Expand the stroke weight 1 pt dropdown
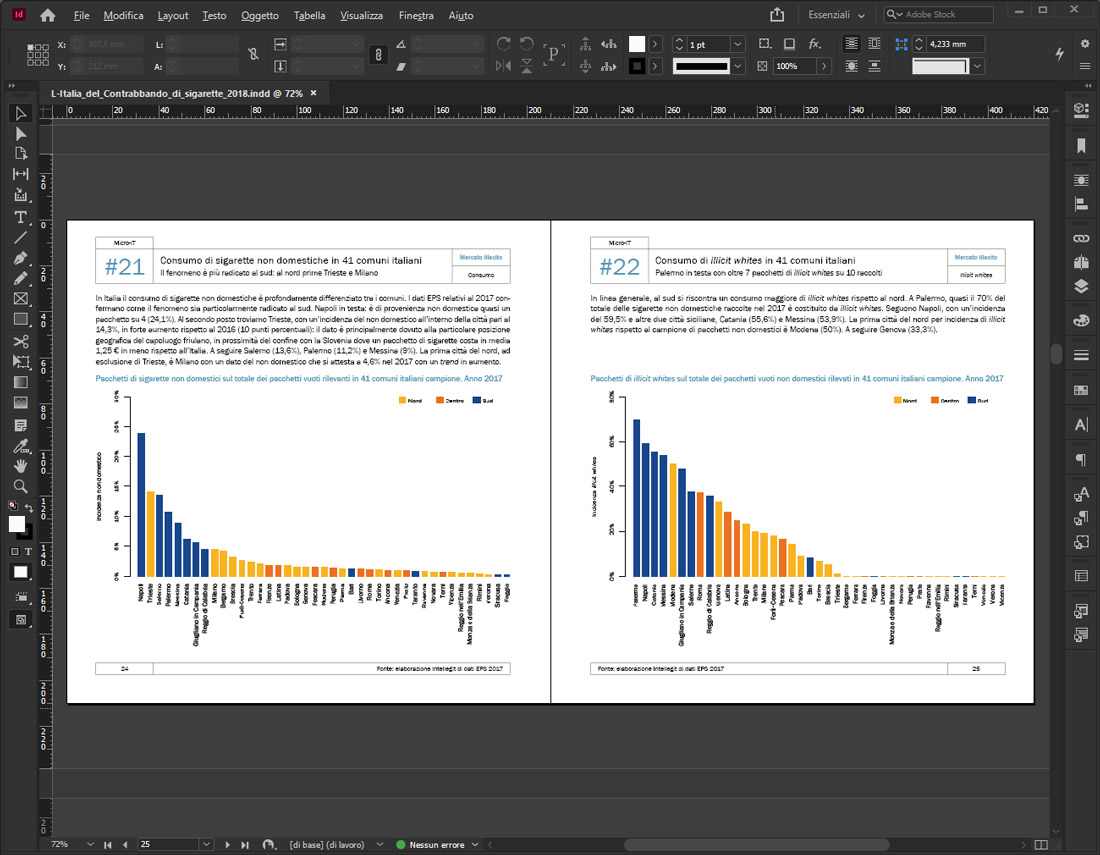Screen dimensions: 1100x855 [x=737, y=45]
